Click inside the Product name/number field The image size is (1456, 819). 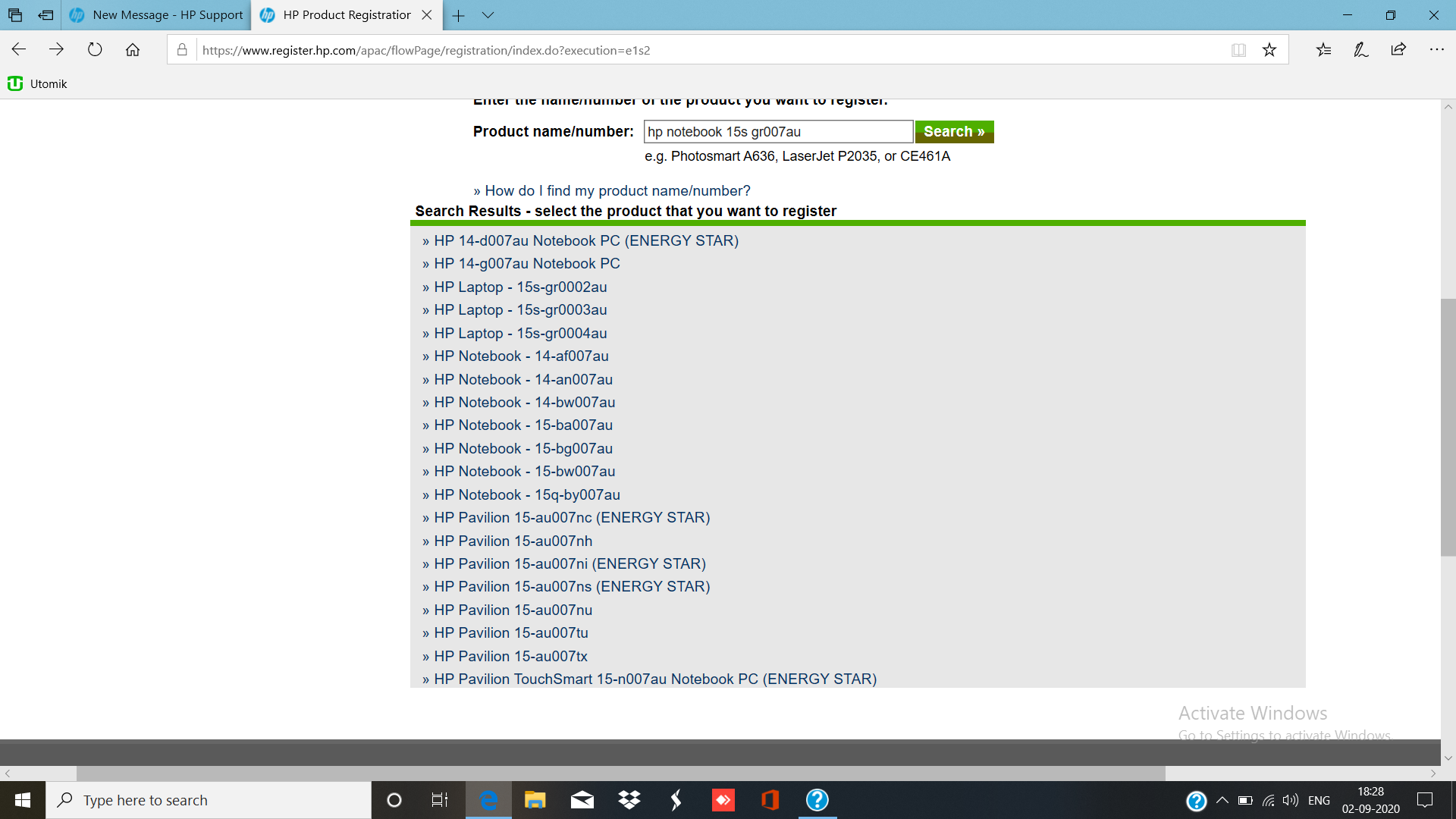[777, 131]
